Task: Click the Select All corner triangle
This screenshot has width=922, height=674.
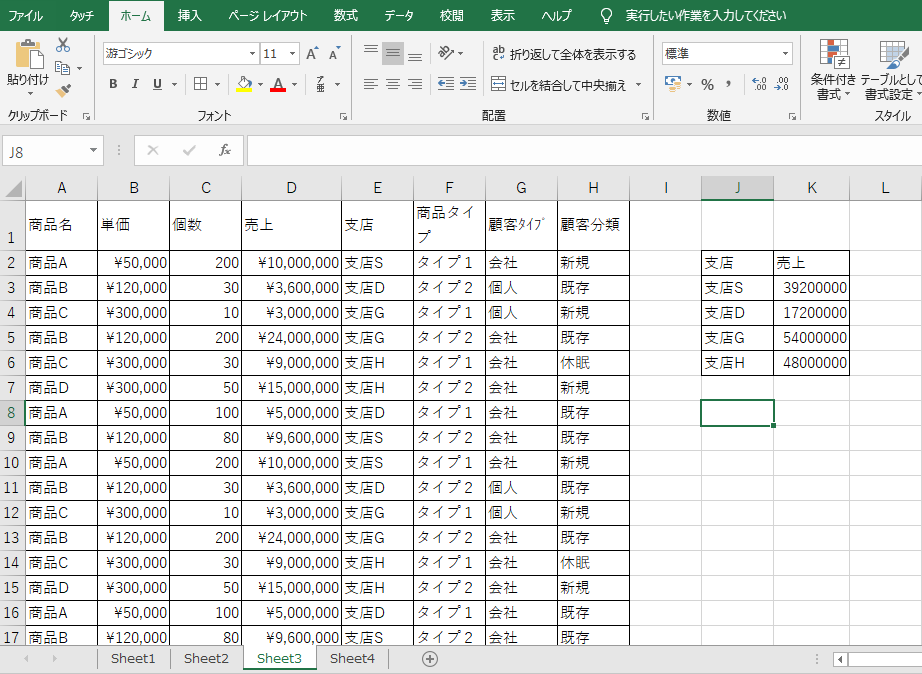Action: click(13, 188)
